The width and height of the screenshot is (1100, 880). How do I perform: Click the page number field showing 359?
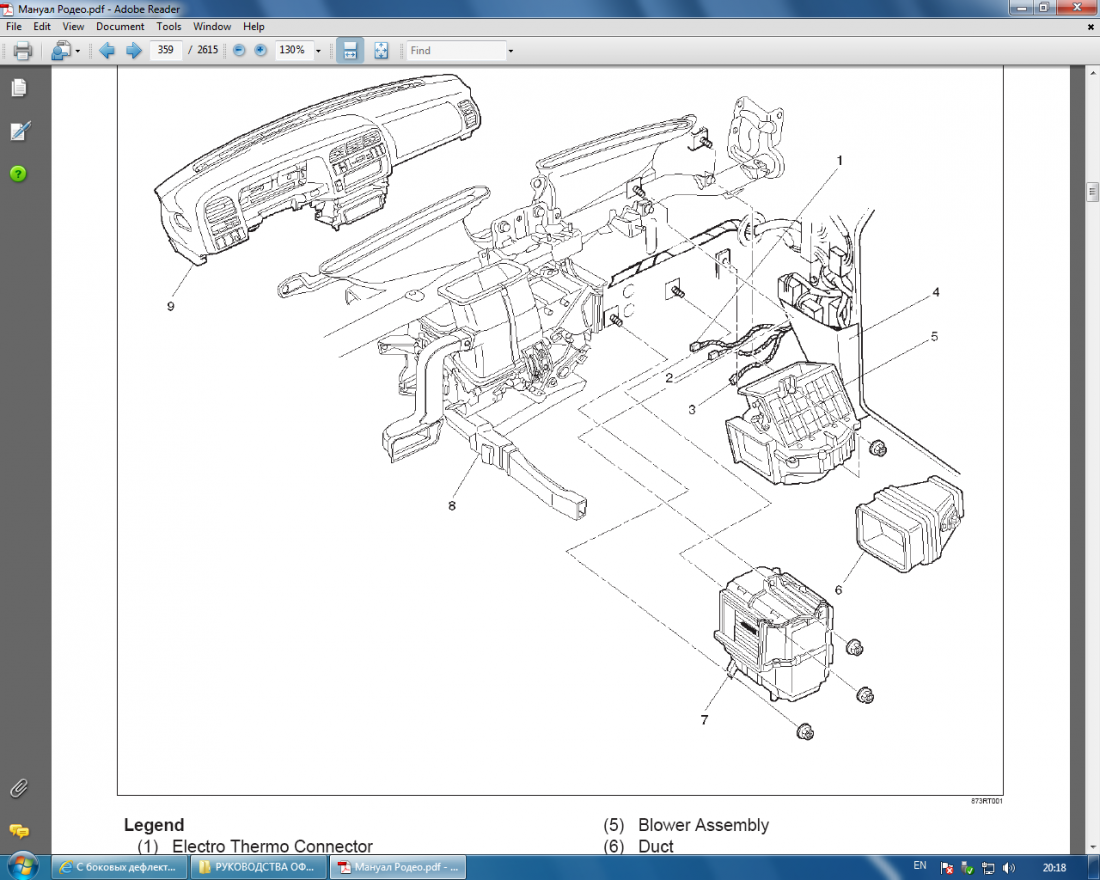click(x=165, y=51)
